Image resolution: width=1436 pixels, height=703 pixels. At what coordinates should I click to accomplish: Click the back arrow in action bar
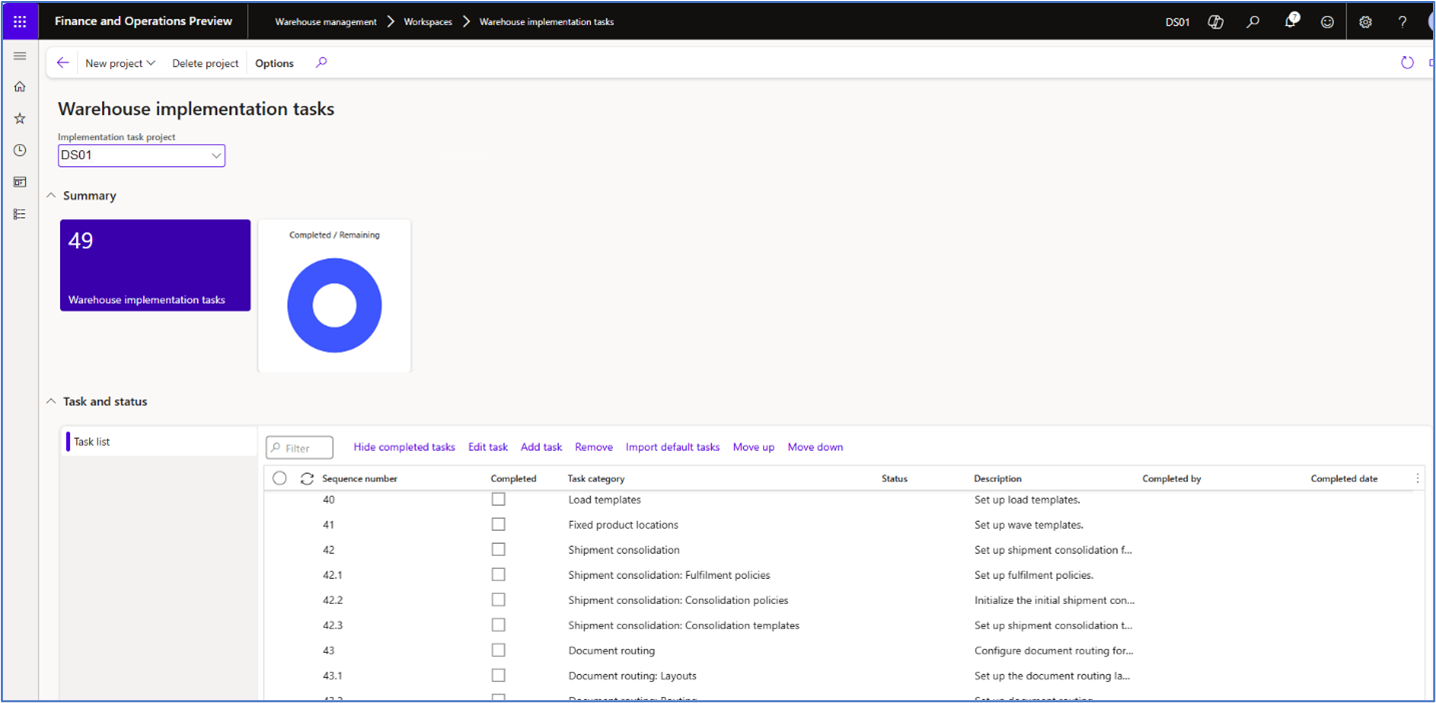click(x=63, y=63)
